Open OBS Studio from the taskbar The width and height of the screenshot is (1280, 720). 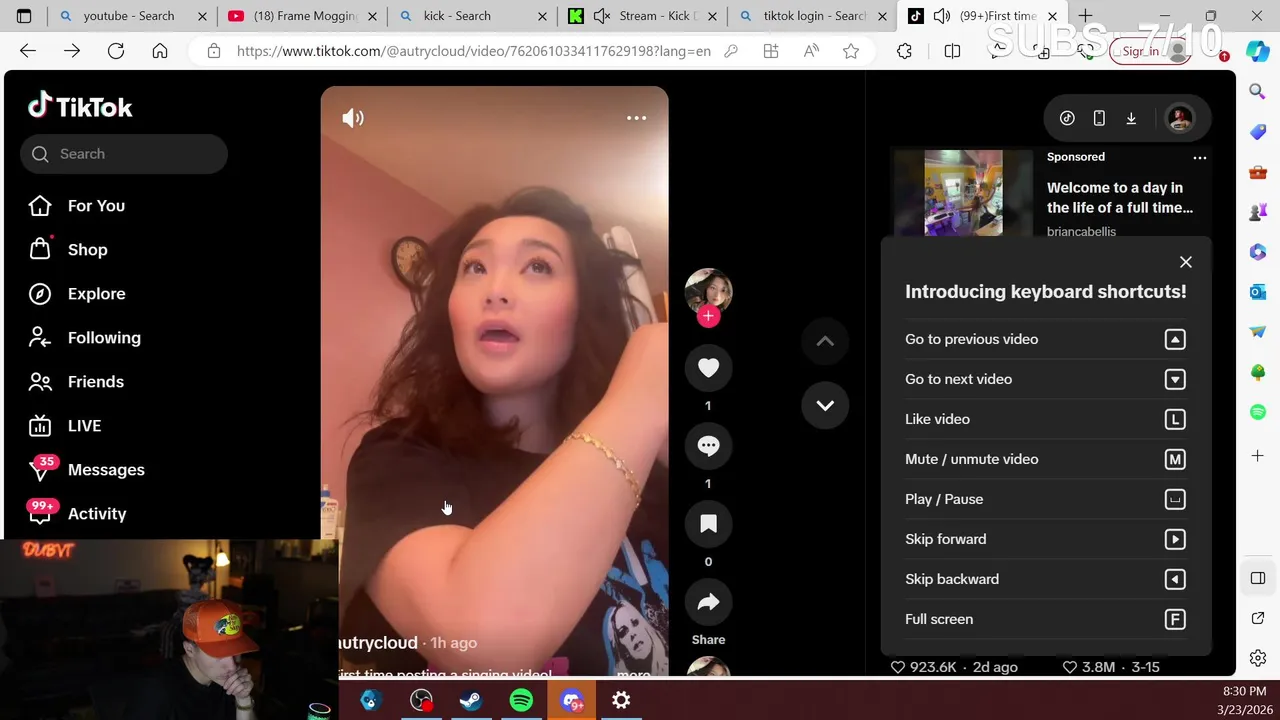click(421, 701)
